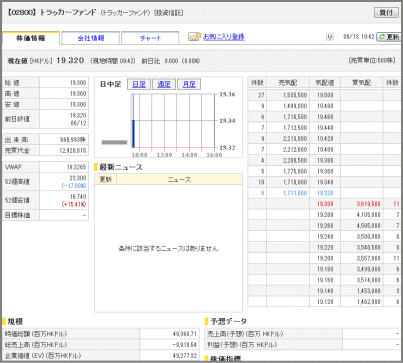Click the 売買単位 trading unit text
This screenshot has height=363, width=403.
click(372, 60)
